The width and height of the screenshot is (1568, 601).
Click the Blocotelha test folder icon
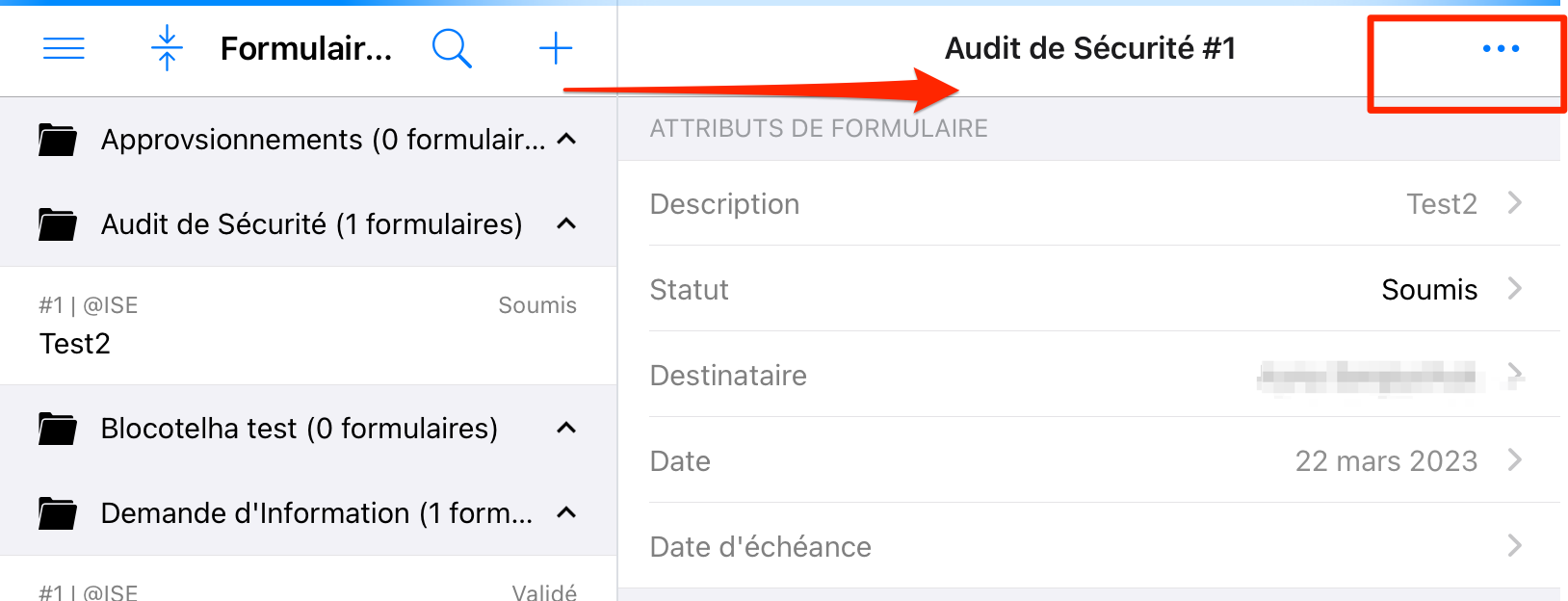[x=58, y=429]
